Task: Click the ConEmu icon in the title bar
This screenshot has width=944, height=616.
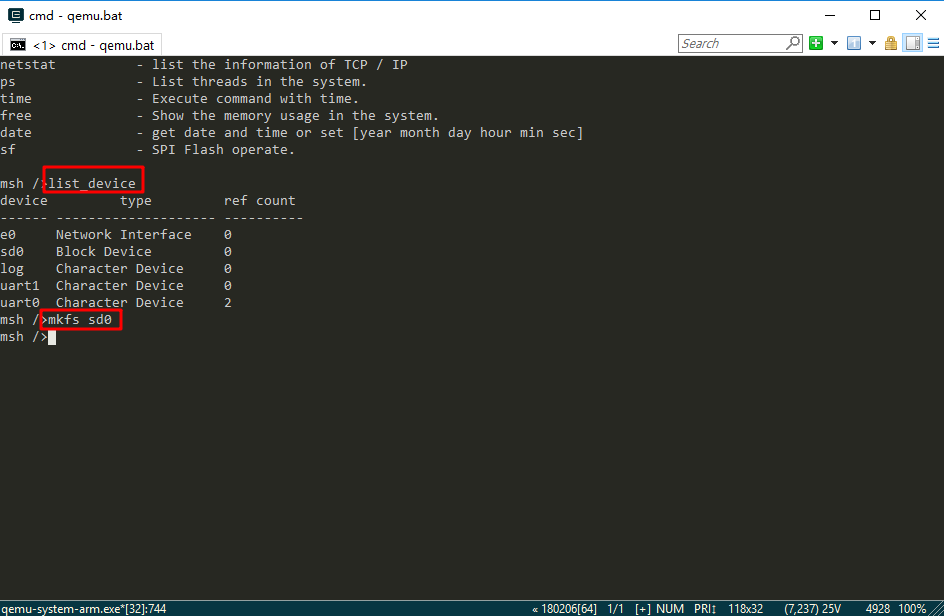Action: [x=14, y=15]
